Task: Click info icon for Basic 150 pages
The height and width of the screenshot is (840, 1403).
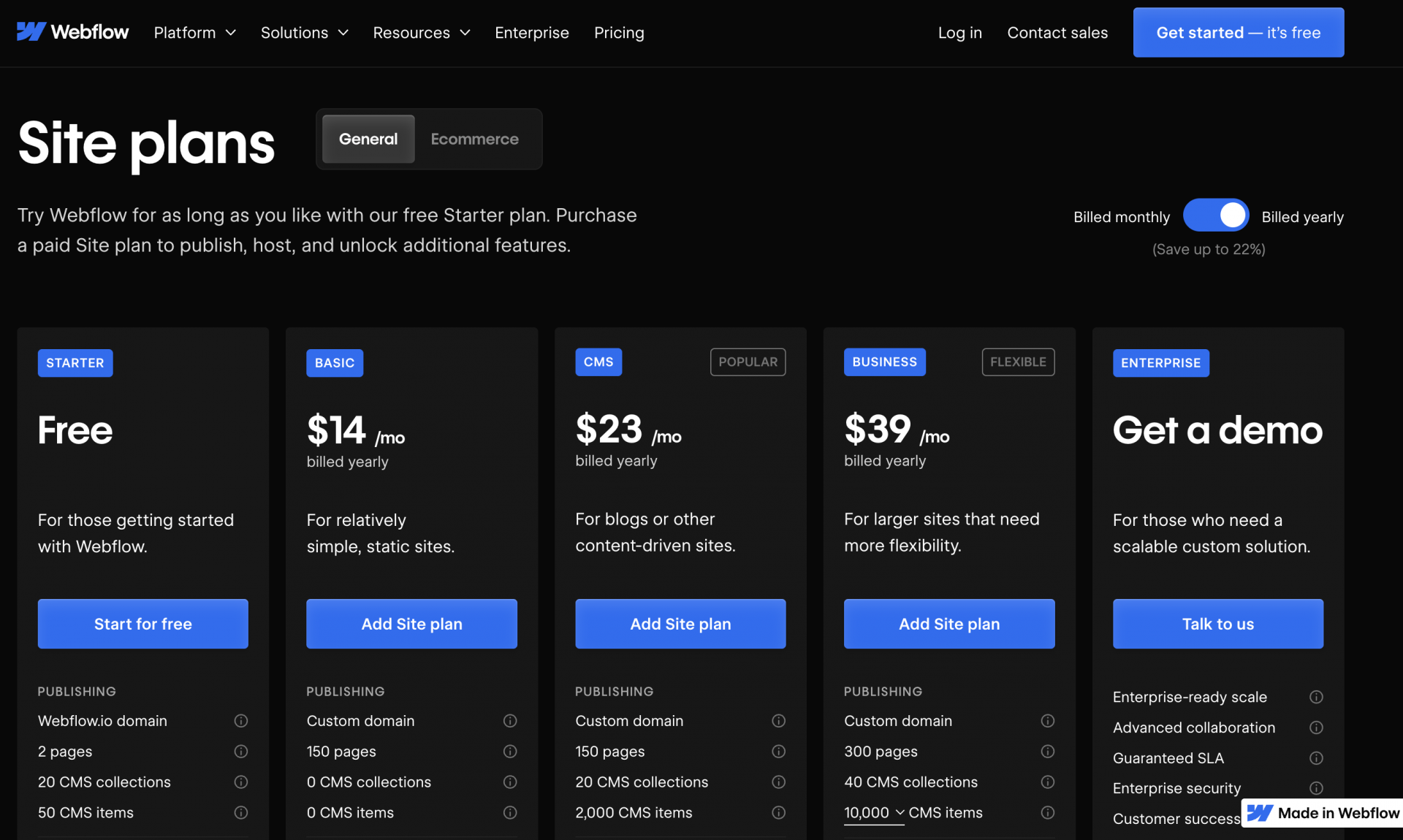Action: 510,751
